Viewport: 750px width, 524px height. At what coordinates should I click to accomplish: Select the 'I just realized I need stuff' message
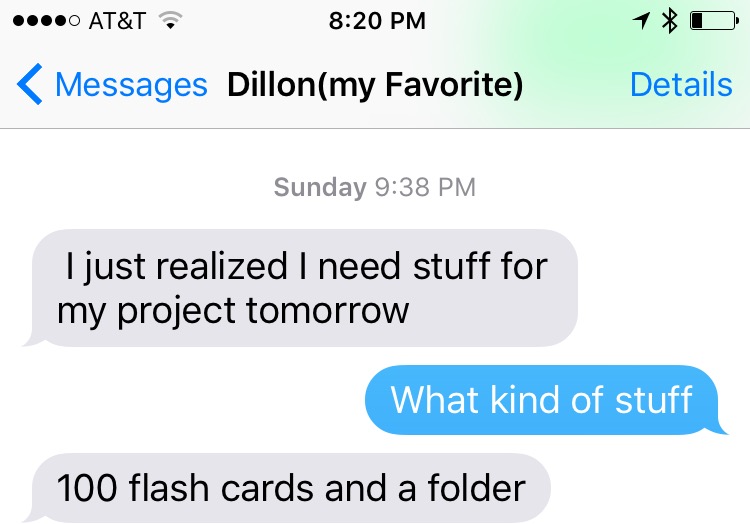click(x=303, y=288)
